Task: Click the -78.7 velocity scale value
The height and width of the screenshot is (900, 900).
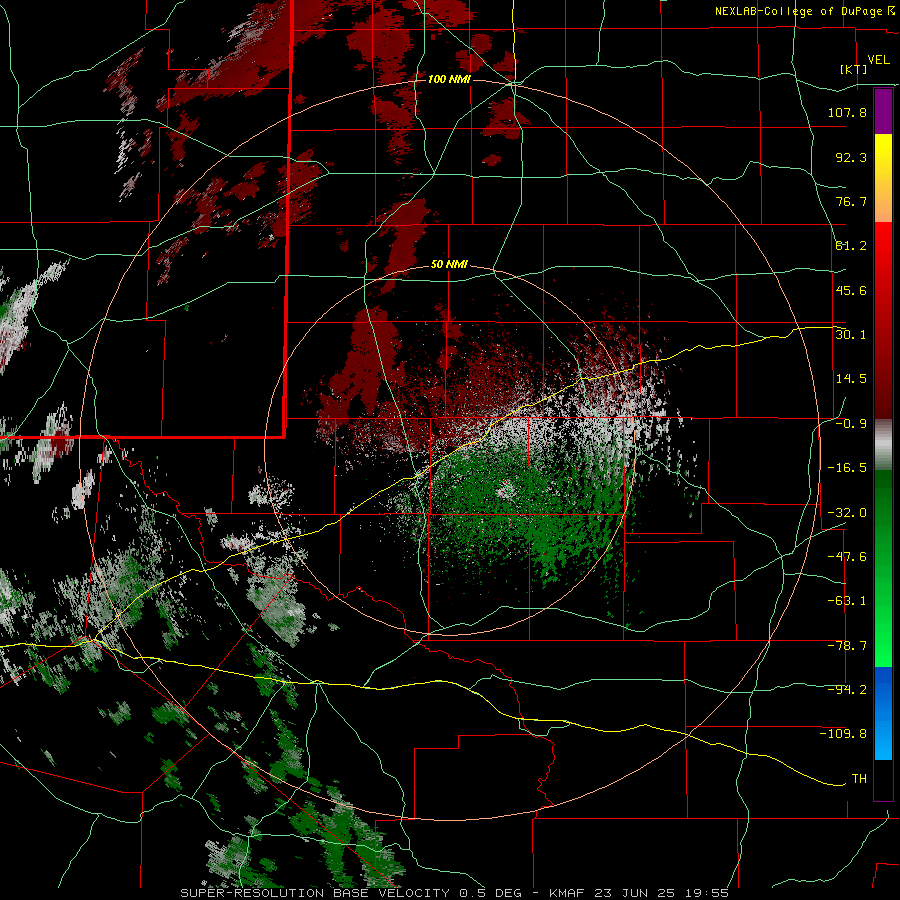Action: click(x=847, y=646)
